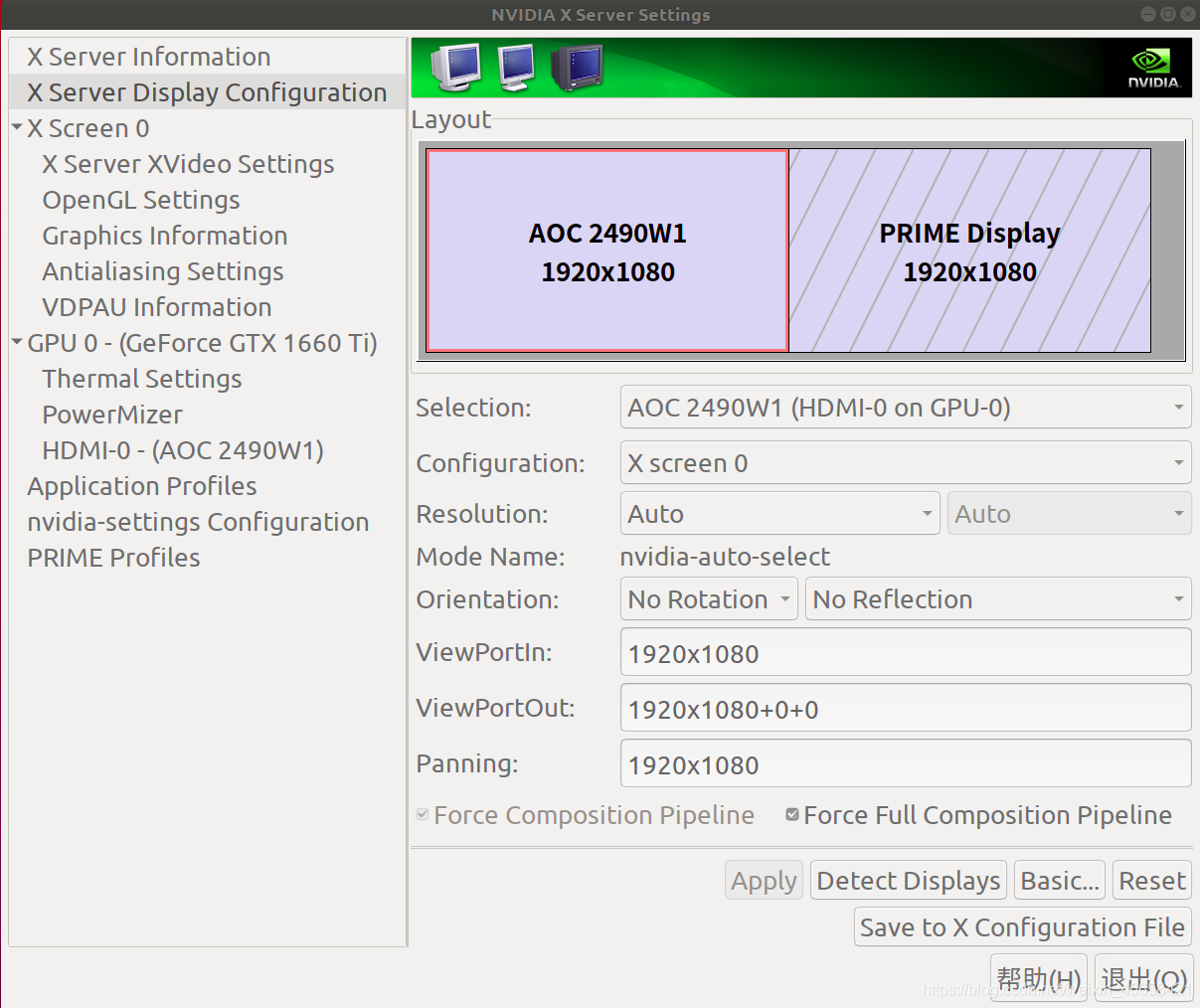Click the dark CRT monitor icon in the banner
Viewport: 1200px width, 1008px height.
[577, 68]
